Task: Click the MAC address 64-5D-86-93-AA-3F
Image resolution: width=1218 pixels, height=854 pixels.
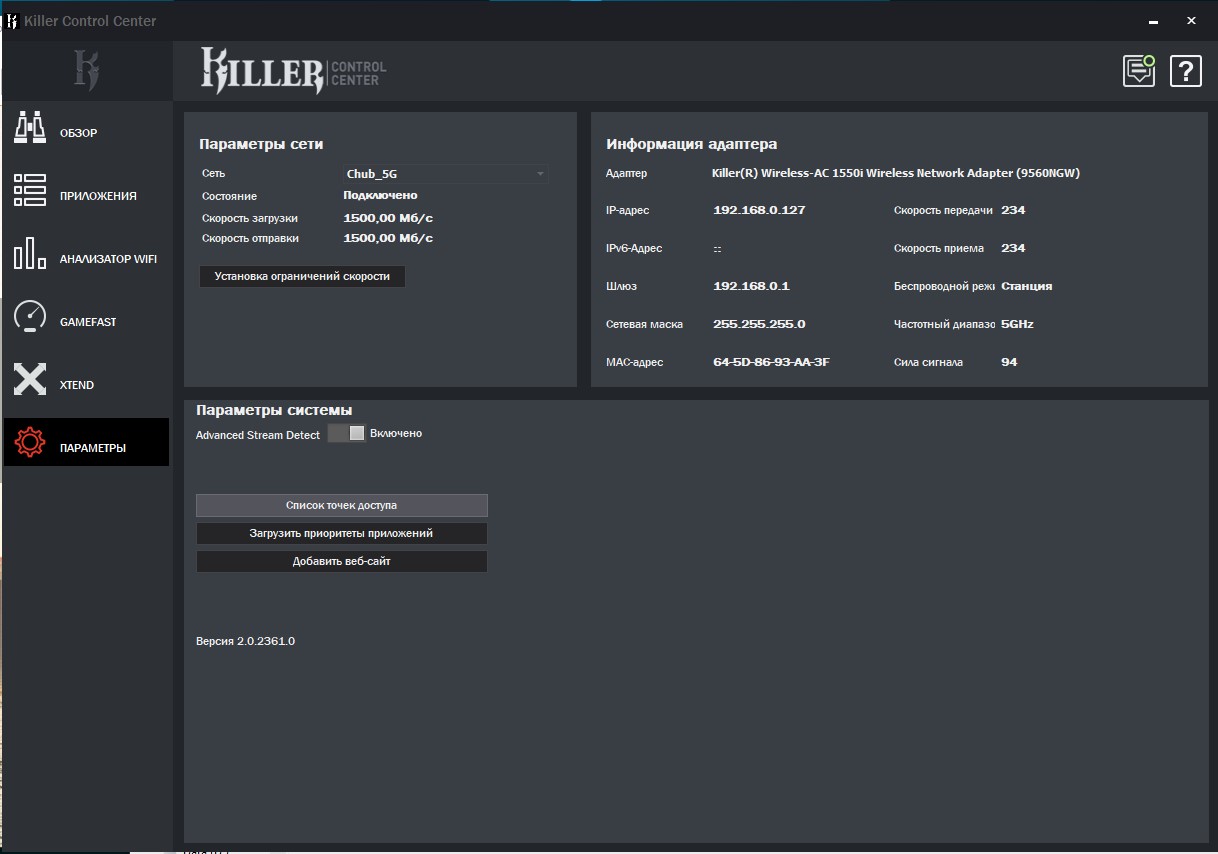Action: tap(771, 362)
